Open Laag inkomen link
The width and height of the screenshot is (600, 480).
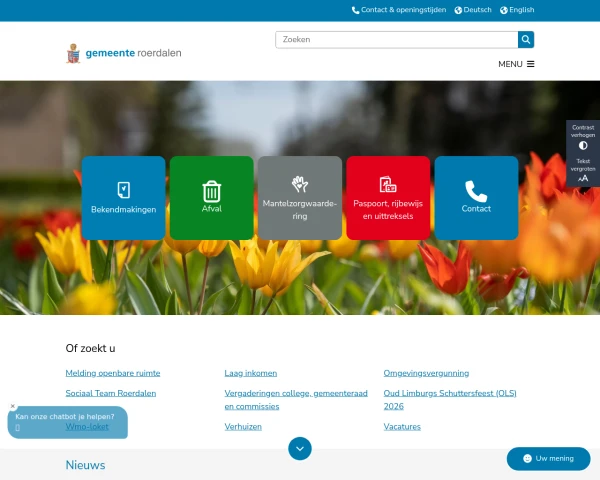[x=251, y=373]
